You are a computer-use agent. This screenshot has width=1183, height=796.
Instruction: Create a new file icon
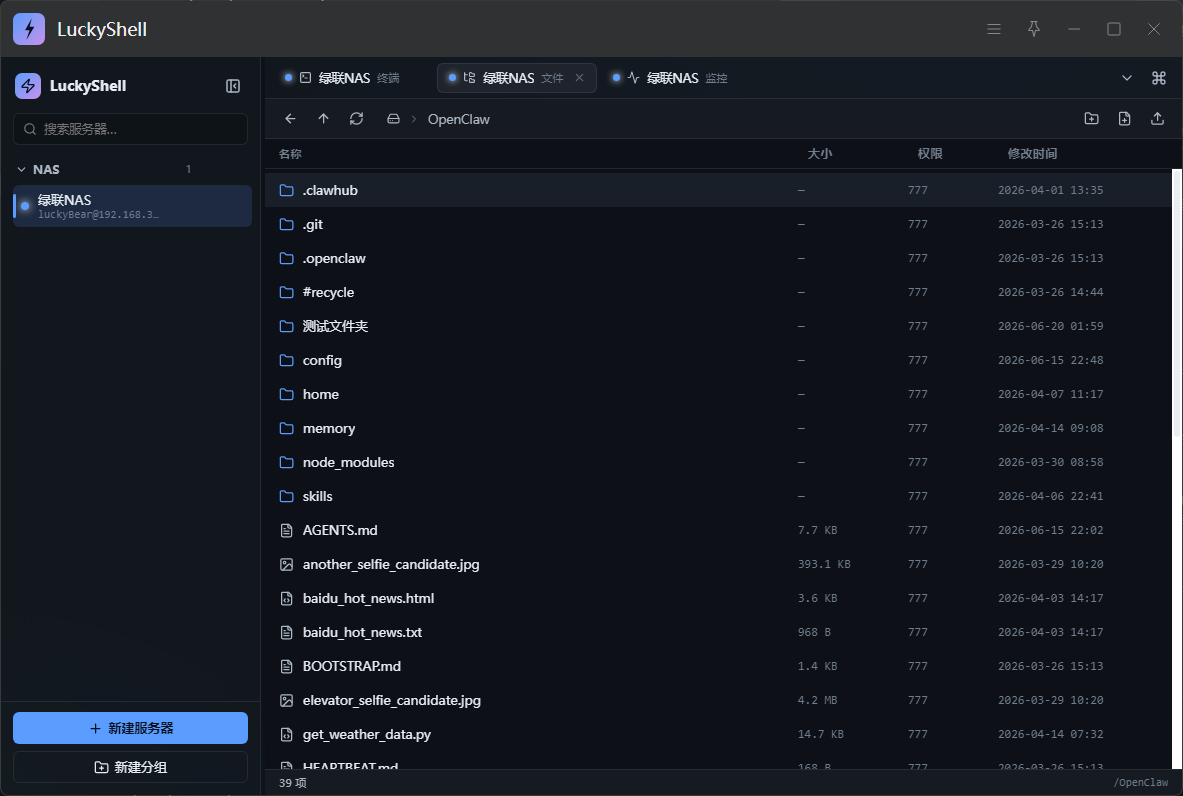[x=1124, y=118]
